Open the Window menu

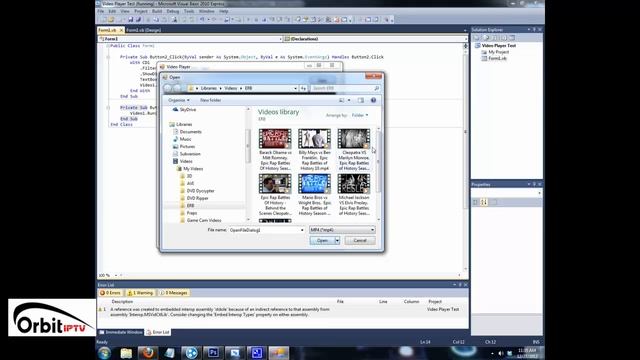click(207, 11)
